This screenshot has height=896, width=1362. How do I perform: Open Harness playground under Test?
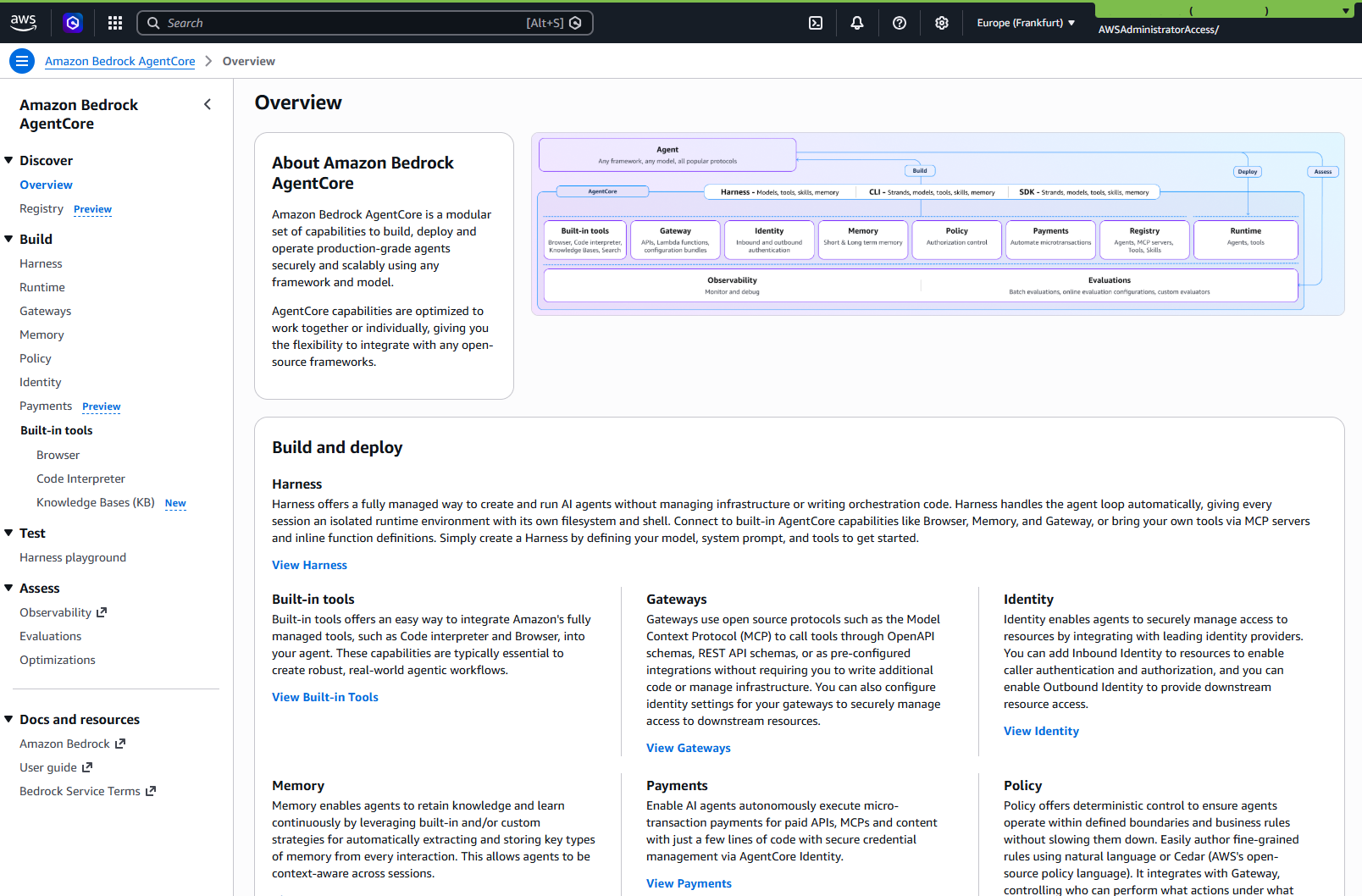[73, 557]
